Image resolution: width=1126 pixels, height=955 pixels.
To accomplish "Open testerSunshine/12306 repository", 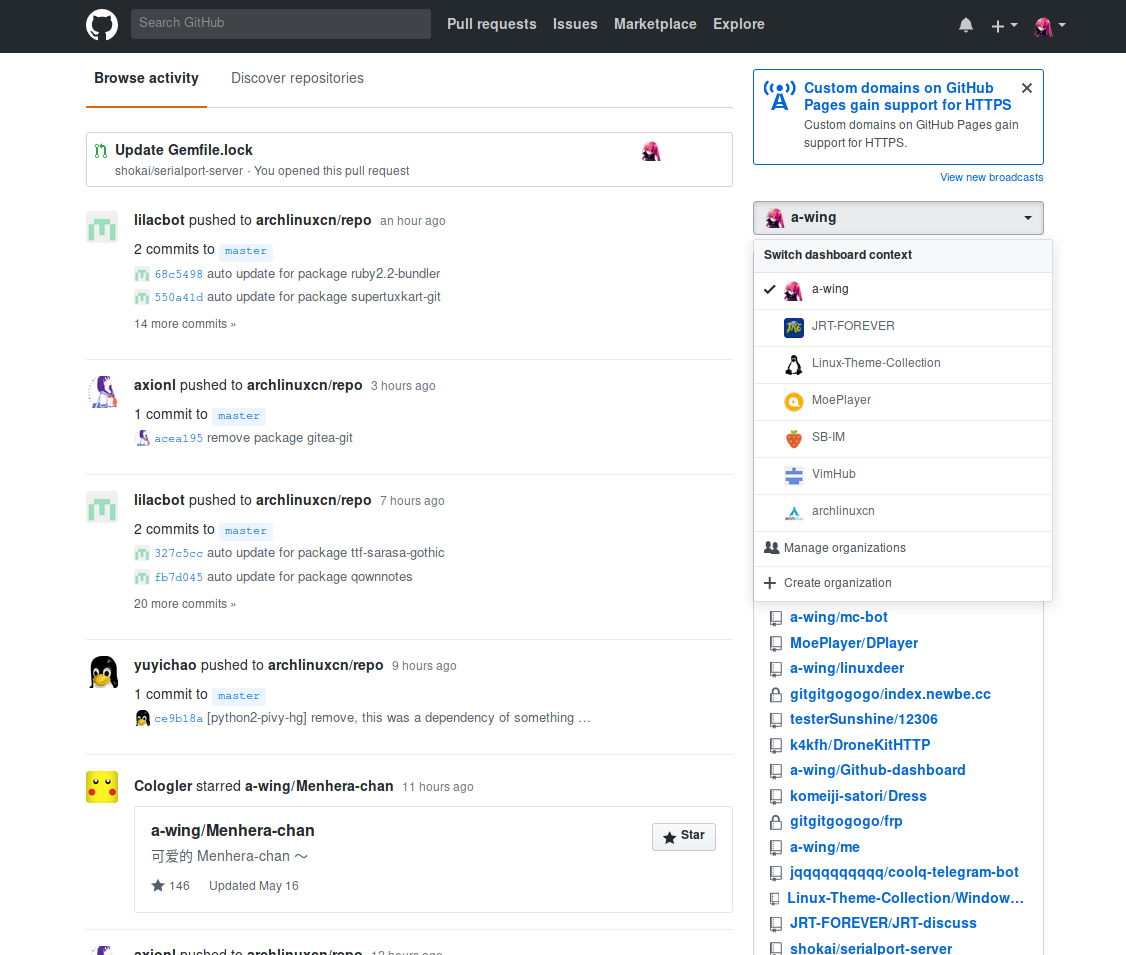I will 864,719.
